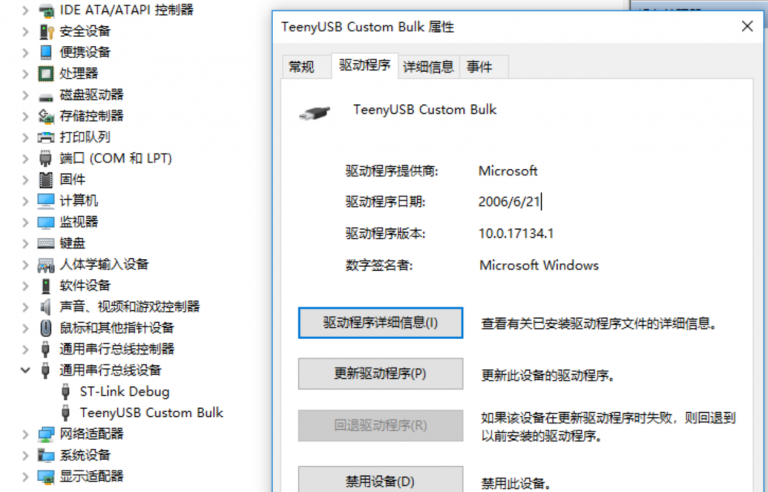Click the 键盘 keyboard icon
768x492 pixels.
pyautogui.click(x=46, y=243)
